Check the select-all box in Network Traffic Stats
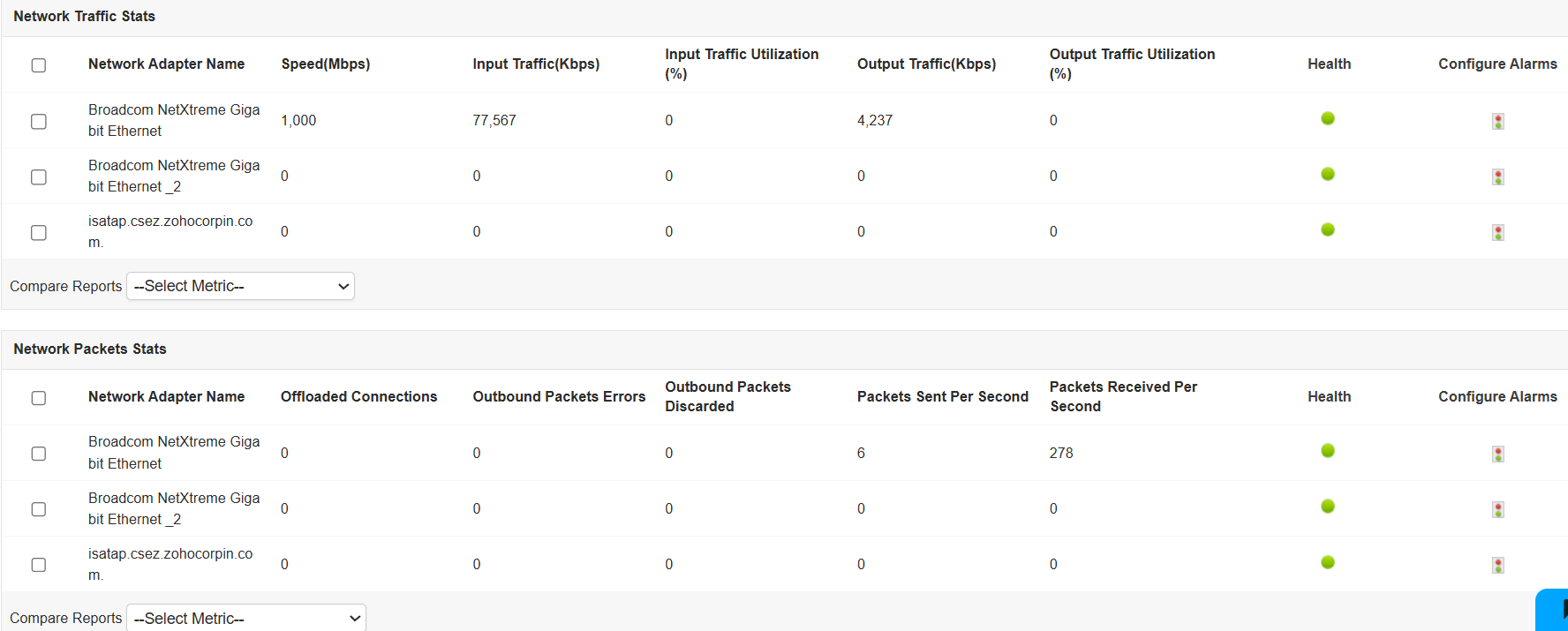This screenshot has width=1568, height=631. (x=38, y=65)
